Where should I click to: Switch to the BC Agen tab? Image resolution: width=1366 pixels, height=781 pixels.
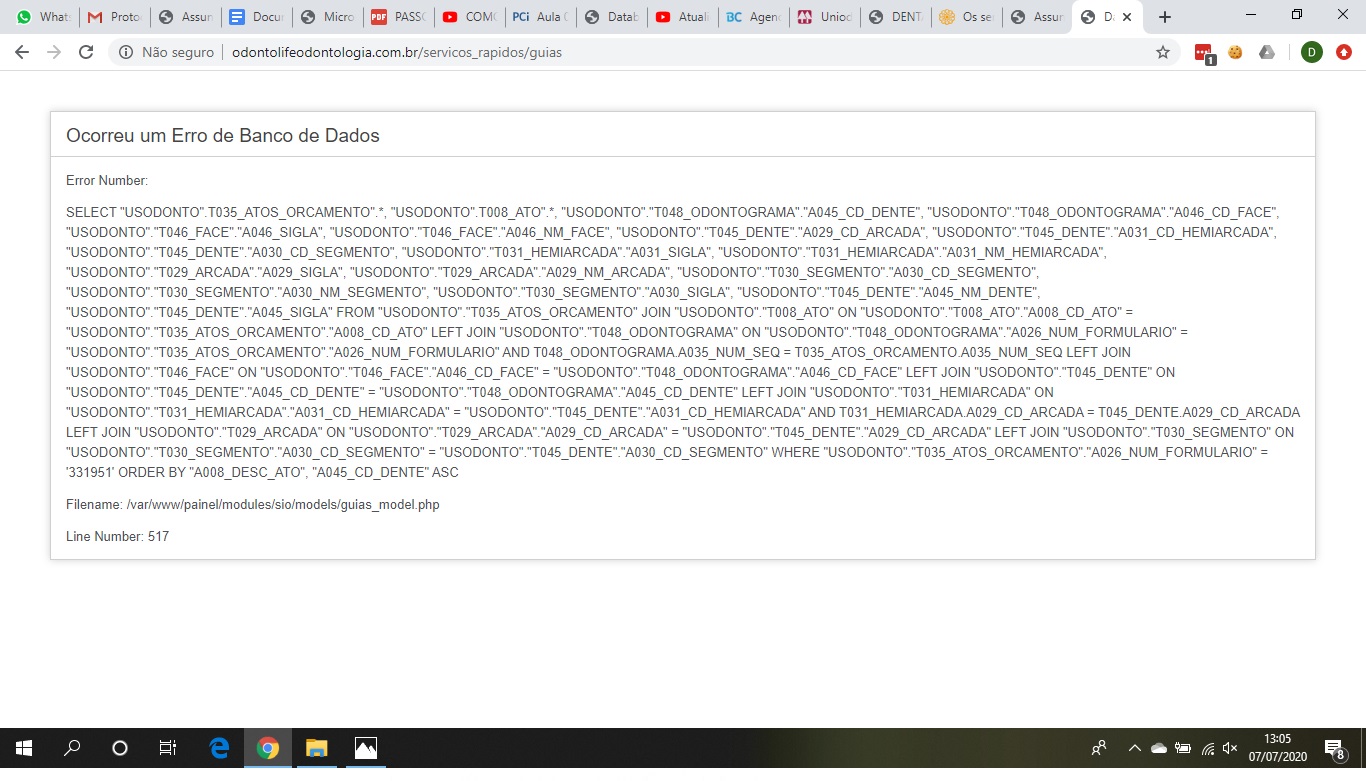[752, 17]
